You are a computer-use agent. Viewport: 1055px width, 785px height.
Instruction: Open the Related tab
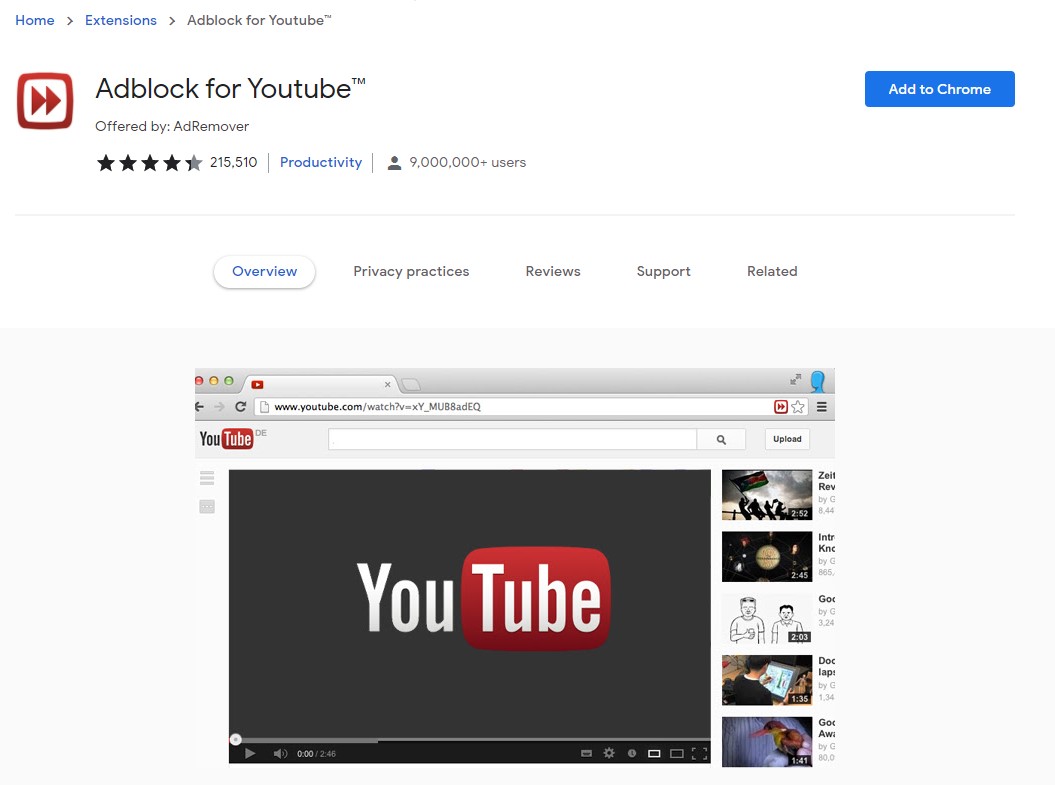click(772, 271)
